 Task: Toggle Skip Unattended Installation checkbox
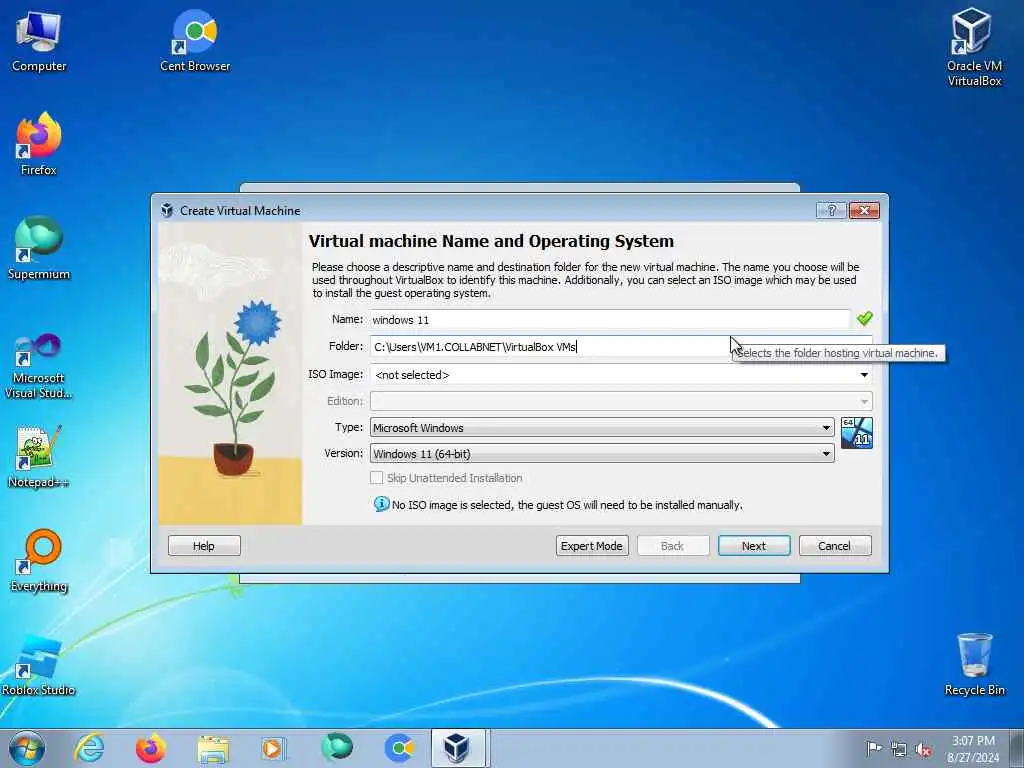click(x=376, y=478)
